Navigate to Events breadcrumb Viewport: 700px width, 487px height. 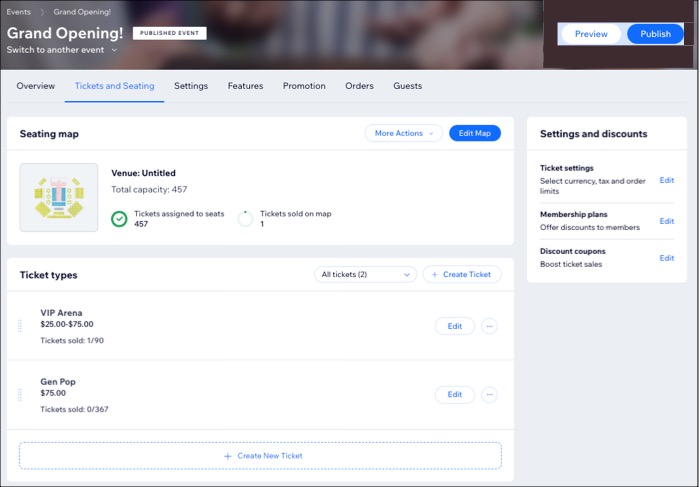click(19, 12)
